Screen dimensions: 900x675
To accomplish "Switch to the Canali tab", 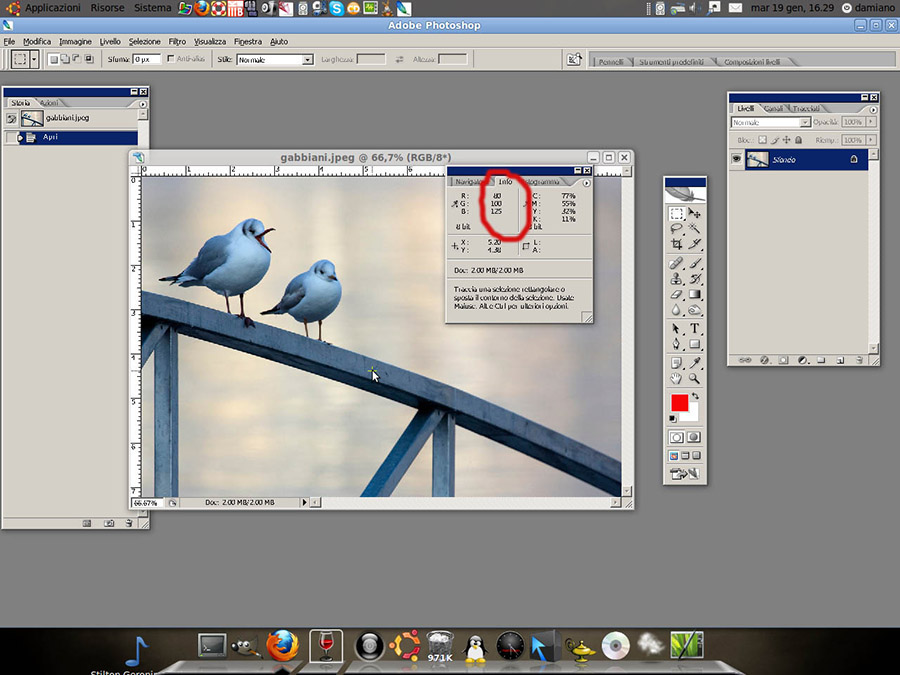I will tap(774, 108).
